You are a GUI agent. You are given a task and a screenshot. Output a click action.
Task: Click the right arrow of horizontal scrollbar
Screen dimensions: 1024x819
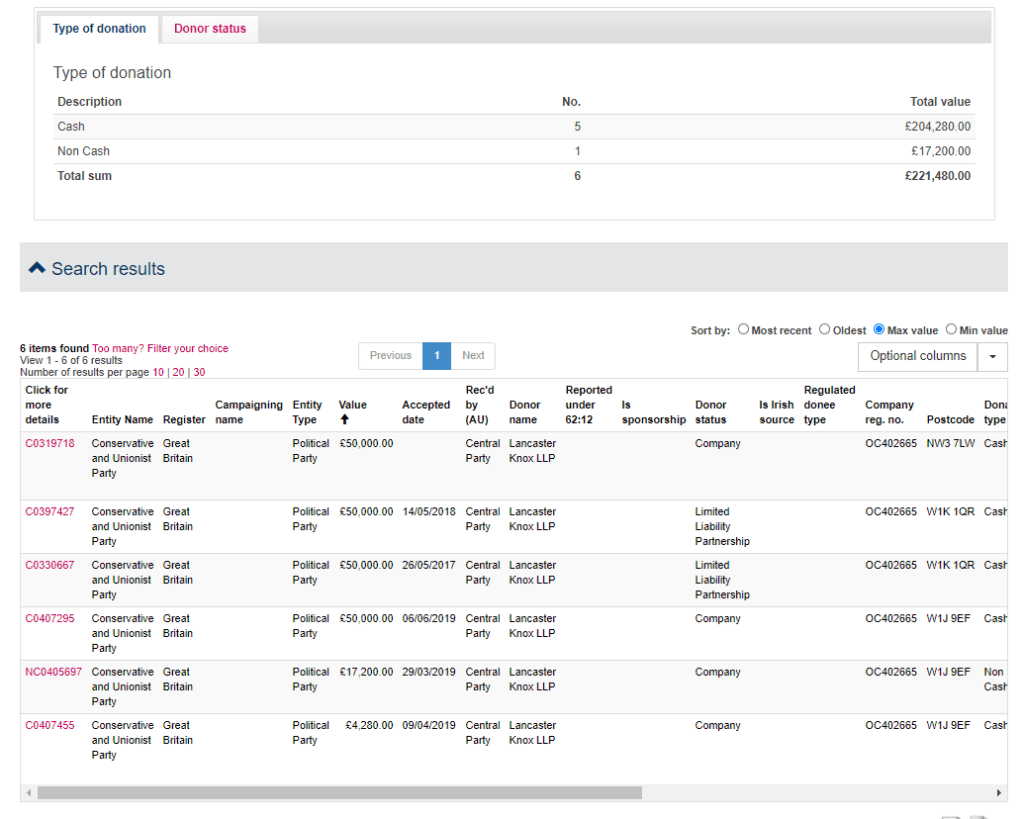click(x=1001, y=793)
